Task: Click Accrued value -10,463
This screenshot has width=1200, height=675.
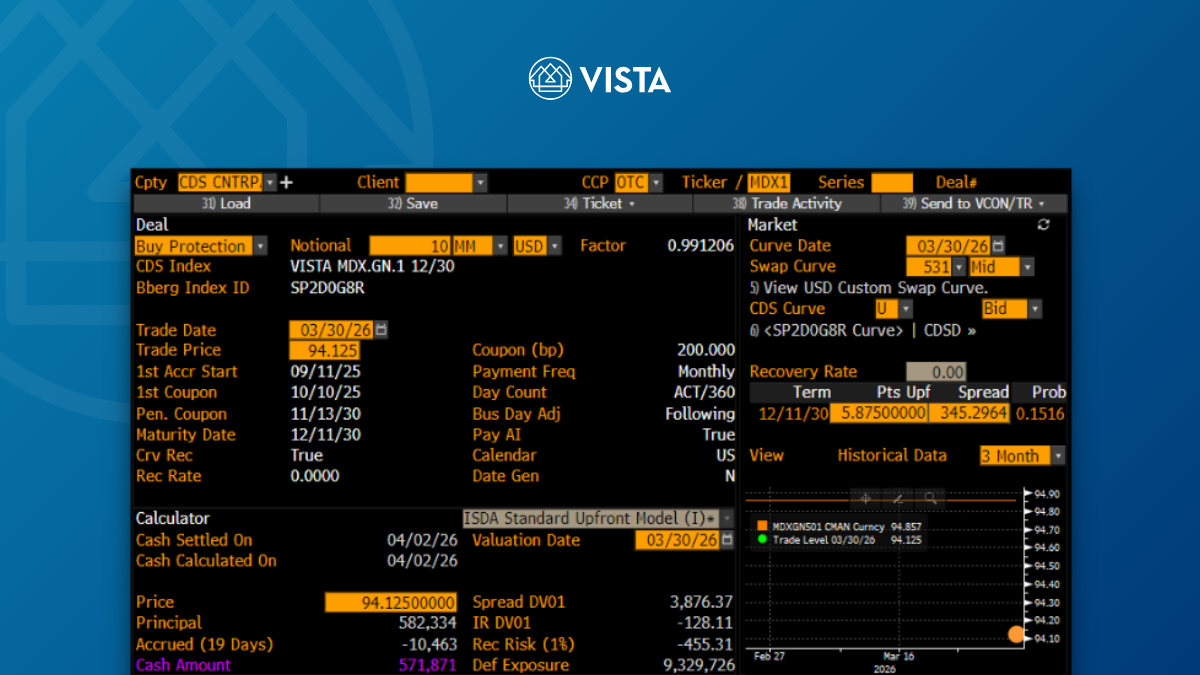Action: [x=431, y=645]
